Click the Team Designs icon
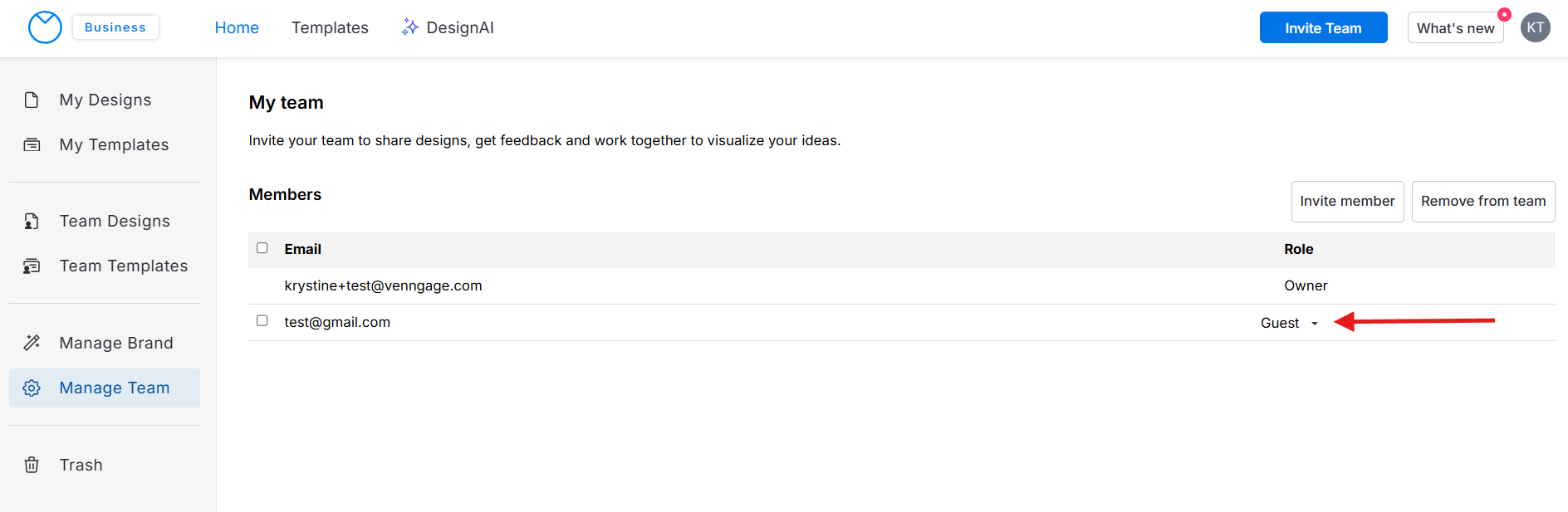 [32, 222]
